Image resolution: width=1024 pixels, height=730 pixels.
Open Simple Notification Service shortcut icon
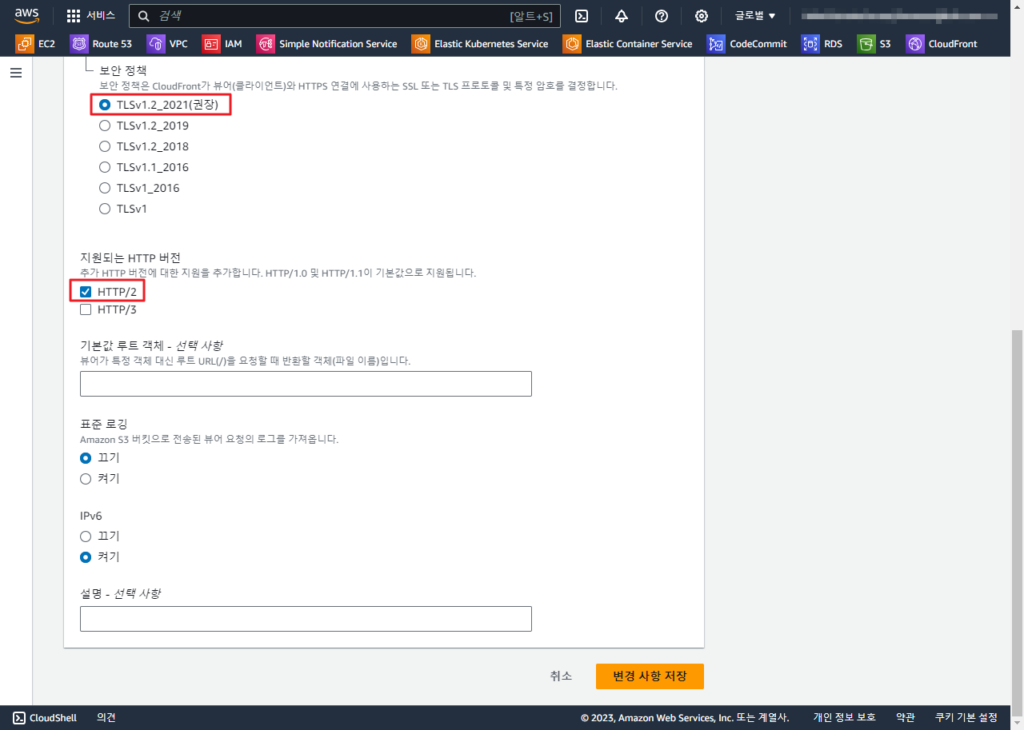coord(265,44)
